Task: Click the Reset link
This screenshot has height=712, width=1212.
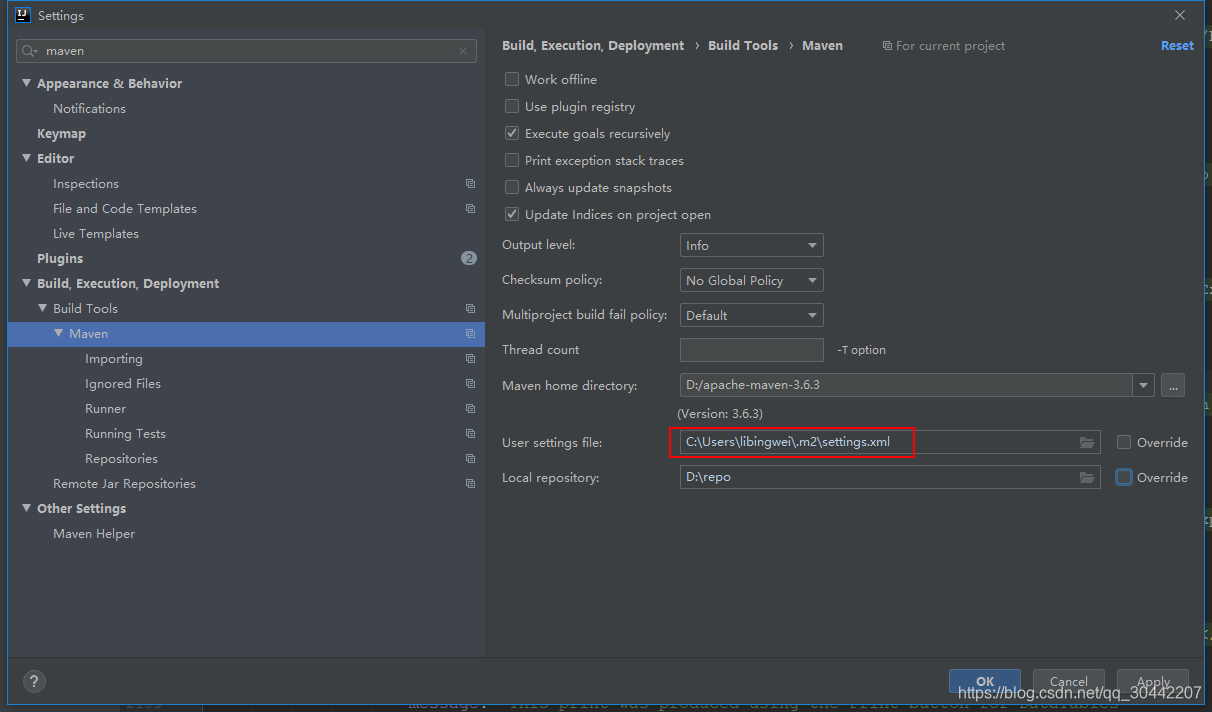Action: 1177,45
